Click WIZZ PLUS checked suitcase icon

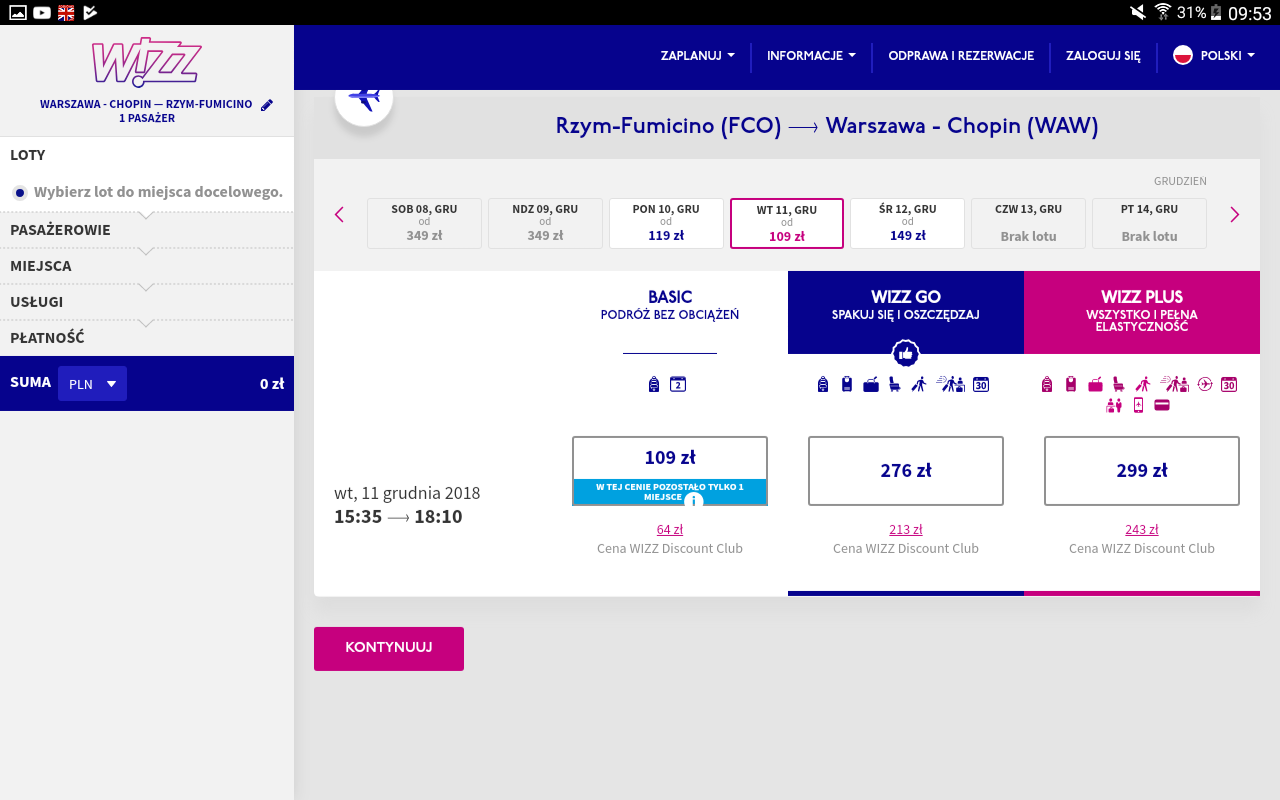[x=1095, y=384]
